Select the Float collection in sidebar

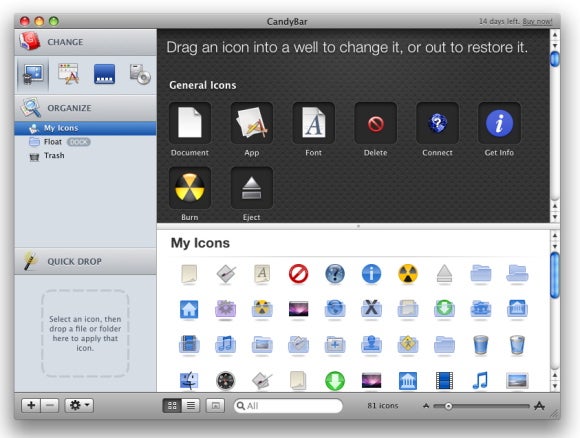[85, 142]
